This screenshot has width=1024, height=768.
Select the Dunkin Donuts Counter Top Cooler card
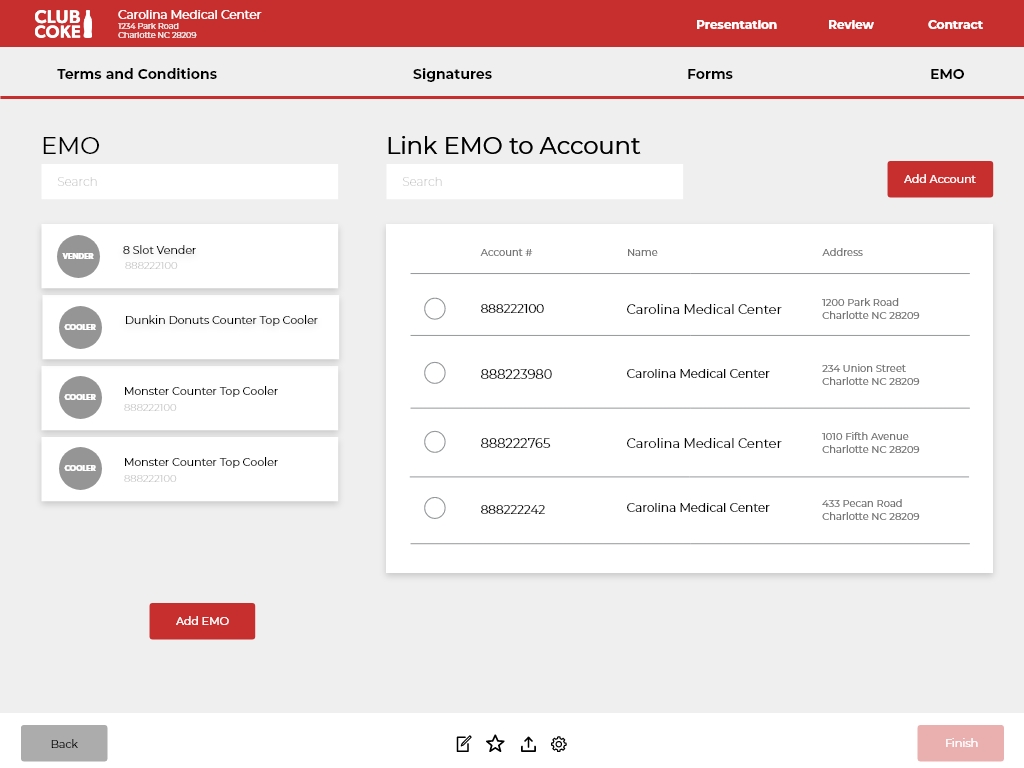point(191,327)
